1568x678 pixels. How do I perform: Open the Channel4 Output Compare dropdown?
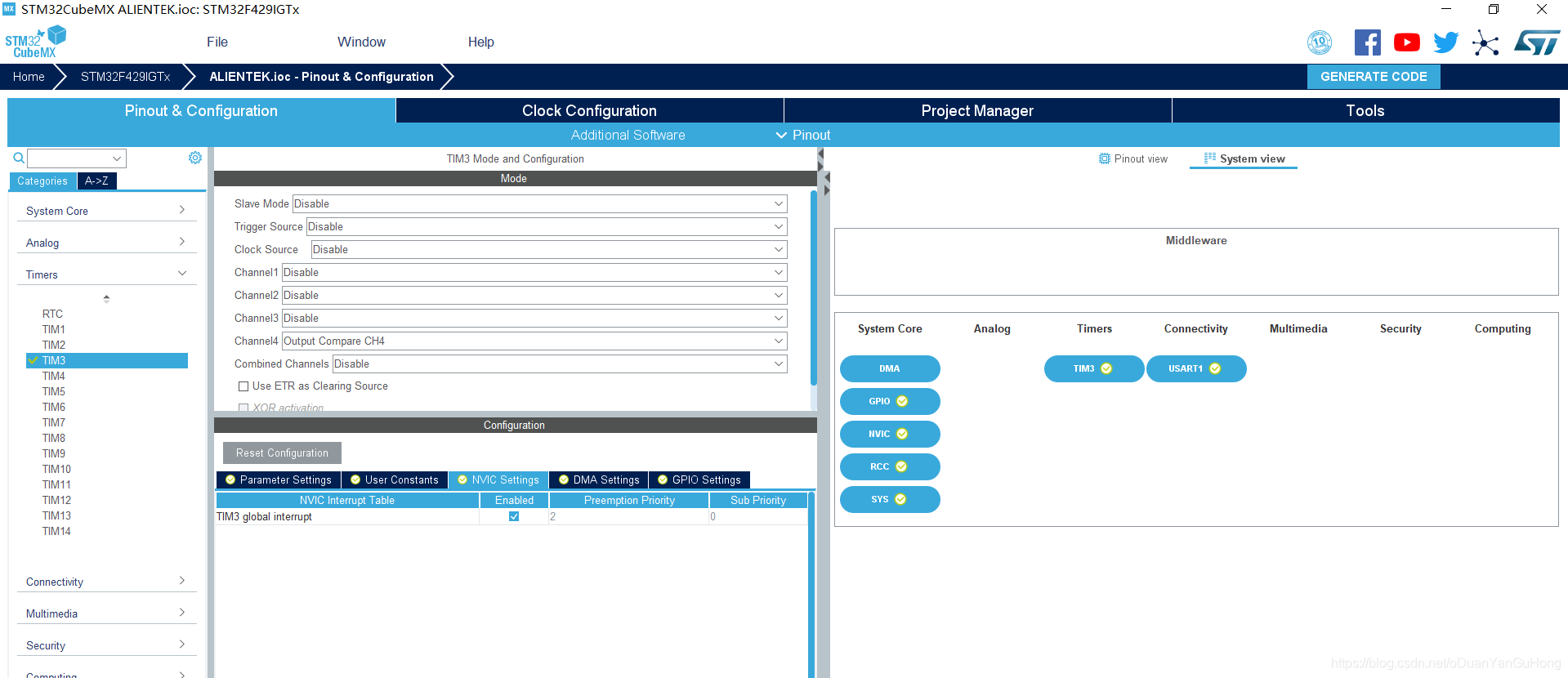pos(534,341)
